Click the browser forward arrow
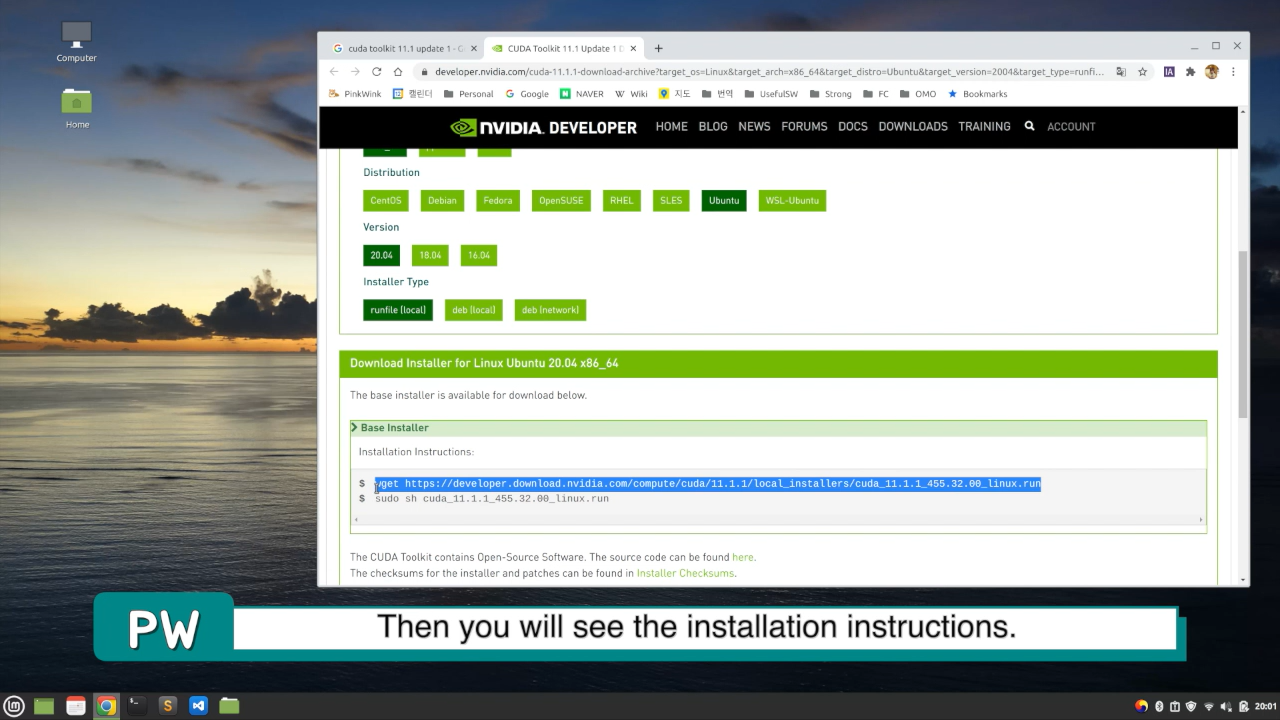The width and height of the screenshot is (1280, 720). point(355,72)
